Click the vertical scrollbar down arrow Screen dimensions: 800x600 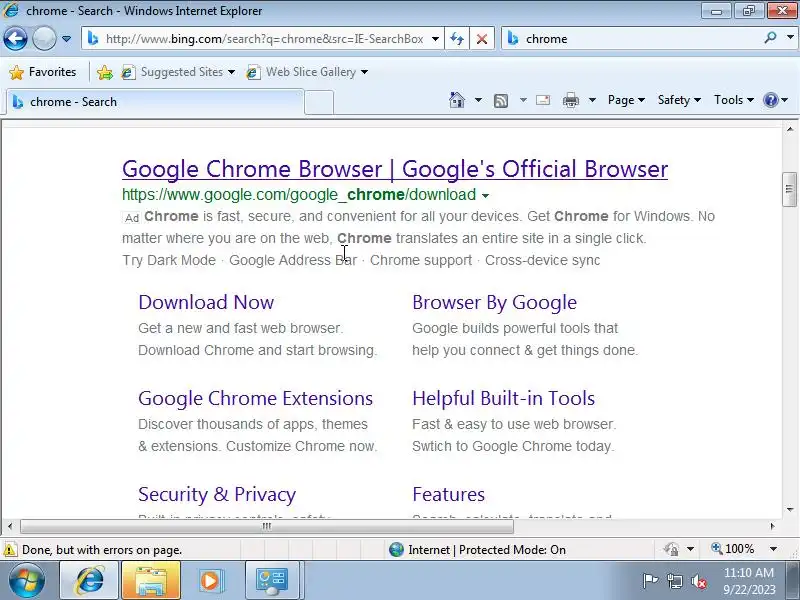790,510
